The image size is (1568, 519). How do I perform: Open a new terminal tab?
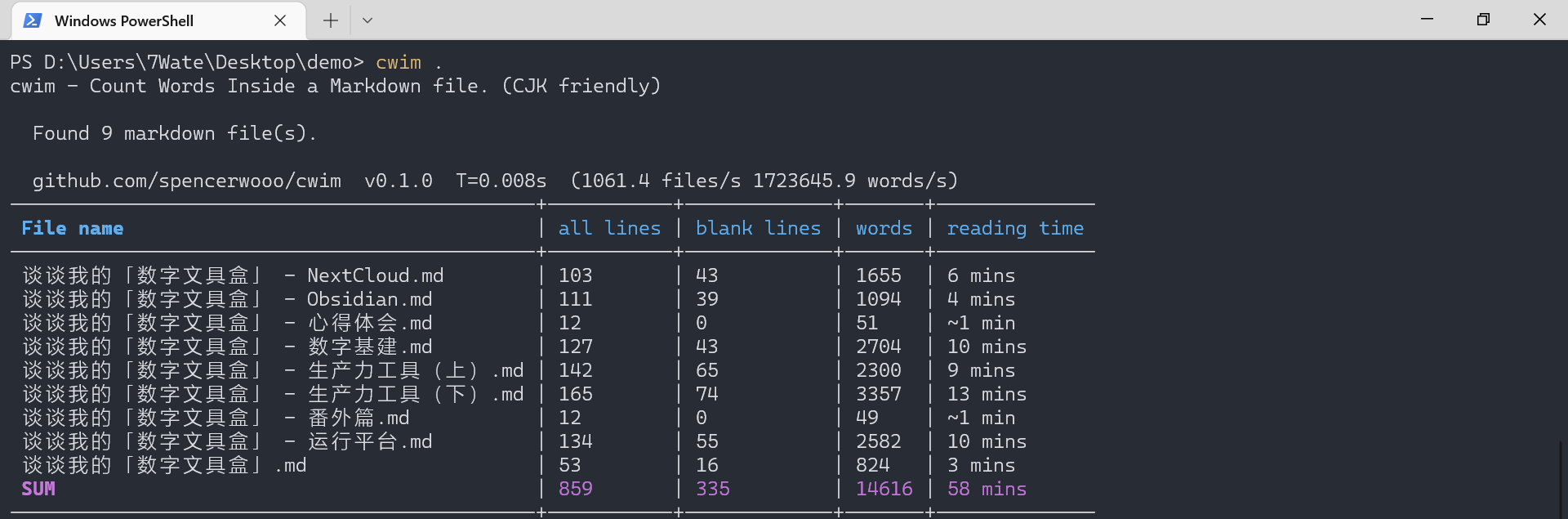tap(330, 20)
